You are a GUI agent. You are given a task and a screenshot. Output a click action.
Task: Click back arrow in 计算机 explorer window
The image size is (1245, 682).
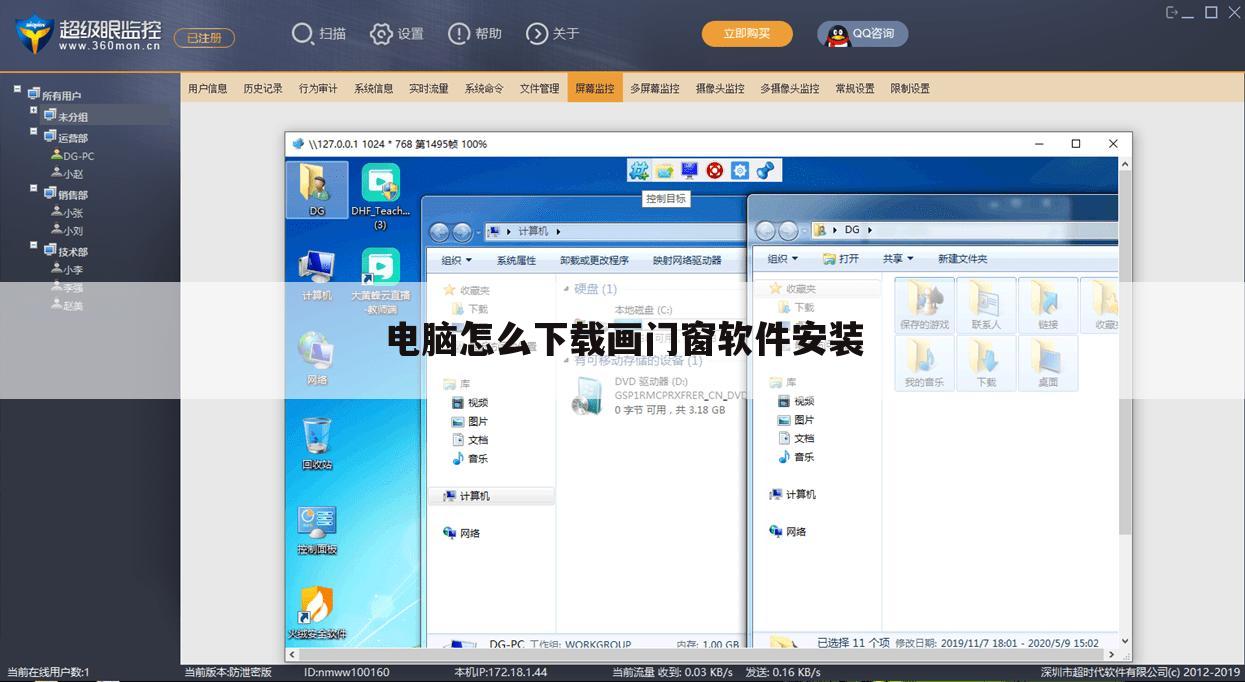(440, 232)
